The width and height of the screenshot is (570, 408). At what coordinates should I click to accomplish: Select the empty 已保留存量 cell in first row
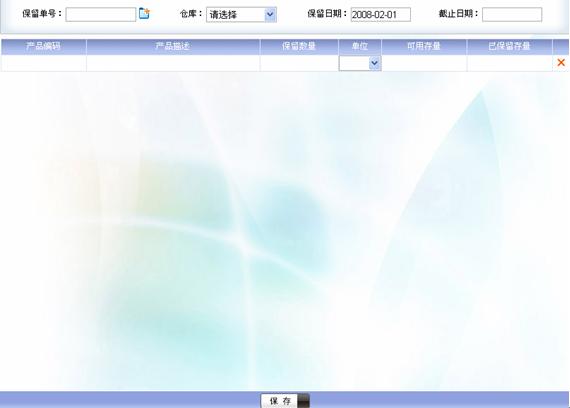509,63
